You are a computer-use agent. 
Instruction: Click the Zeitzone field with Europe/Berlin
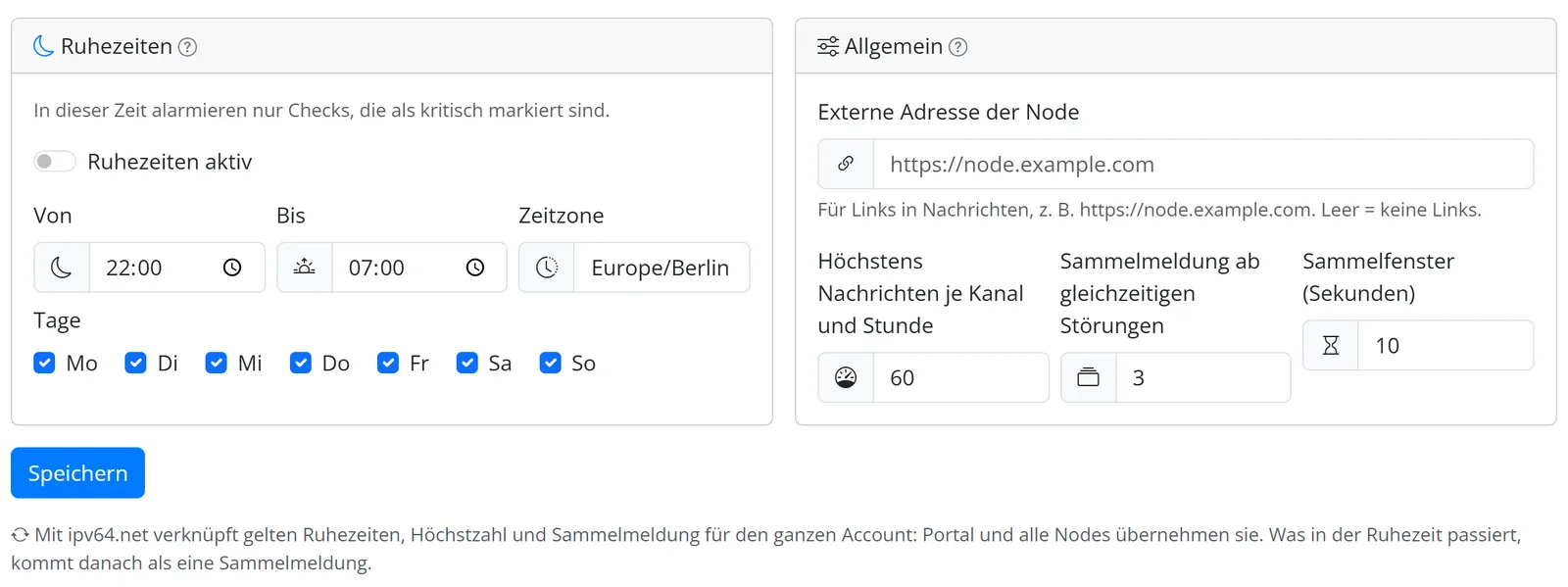661,268
